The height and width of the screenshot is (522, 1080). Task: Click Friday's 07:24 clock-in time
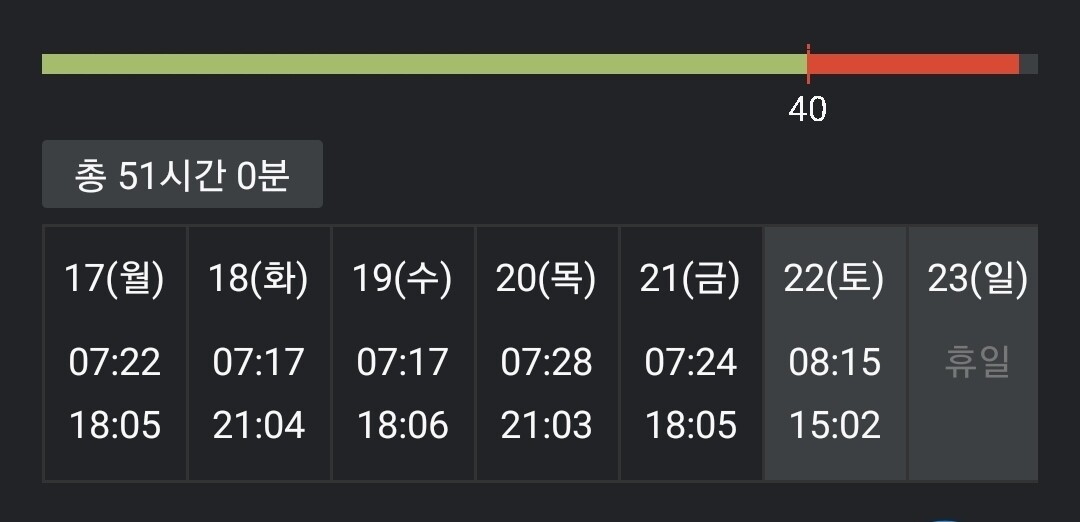click(690, 361)
